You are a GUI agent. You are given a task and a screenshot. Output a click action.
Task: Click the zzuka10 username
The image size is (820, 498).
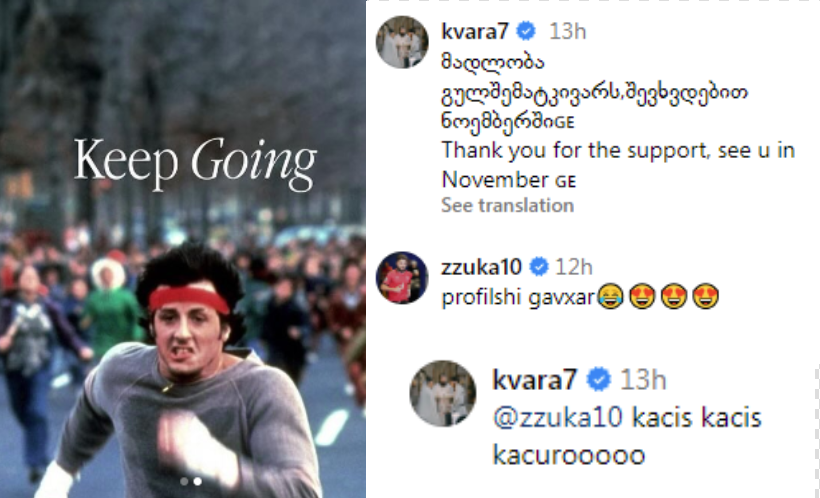pyautogui.click(x=482, y=267)
